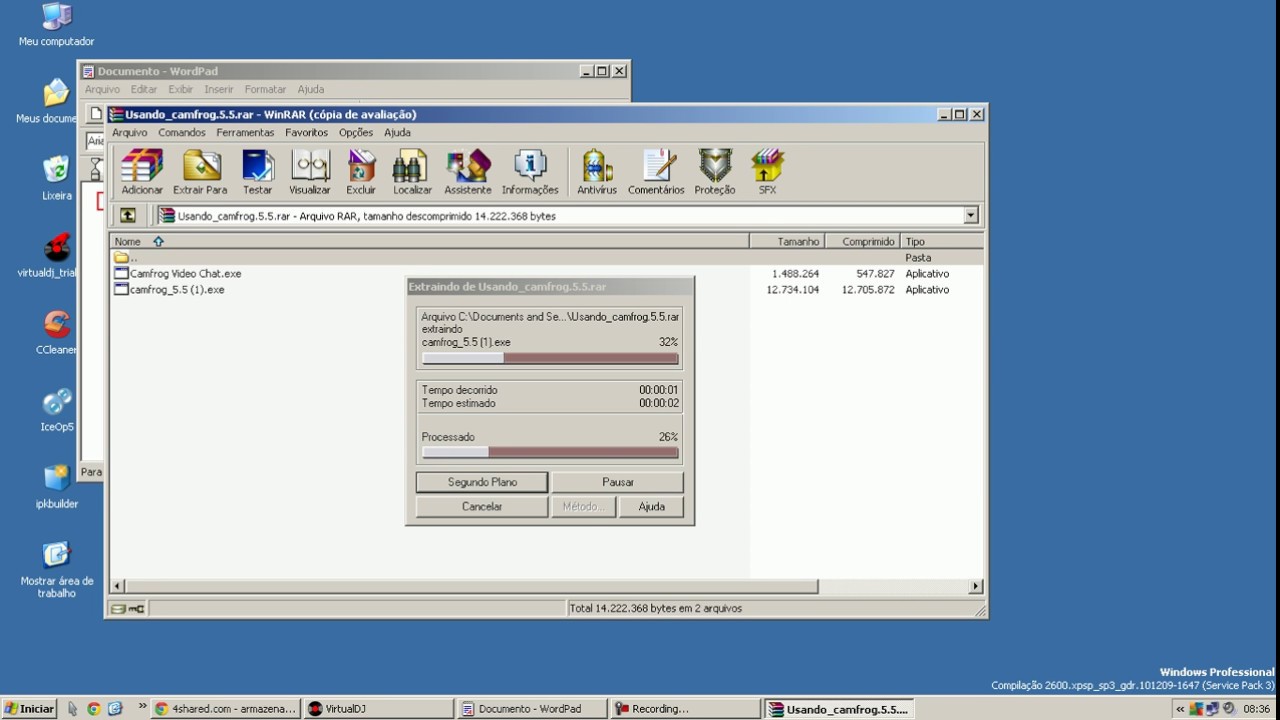Open the Editar menu in WordPad
Viewport: 1280px width, 720px height.
coord(144,89)
